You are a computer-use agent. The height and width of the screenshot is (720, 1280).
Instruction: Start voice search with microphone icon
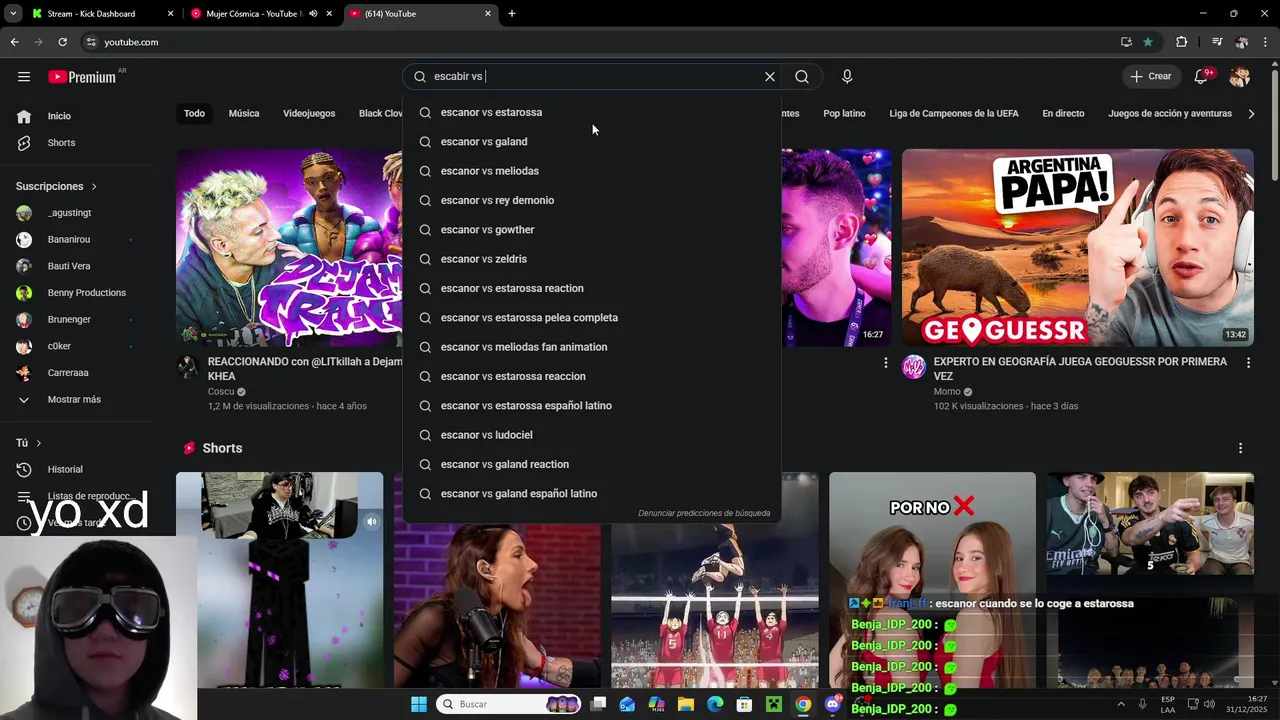847,76
